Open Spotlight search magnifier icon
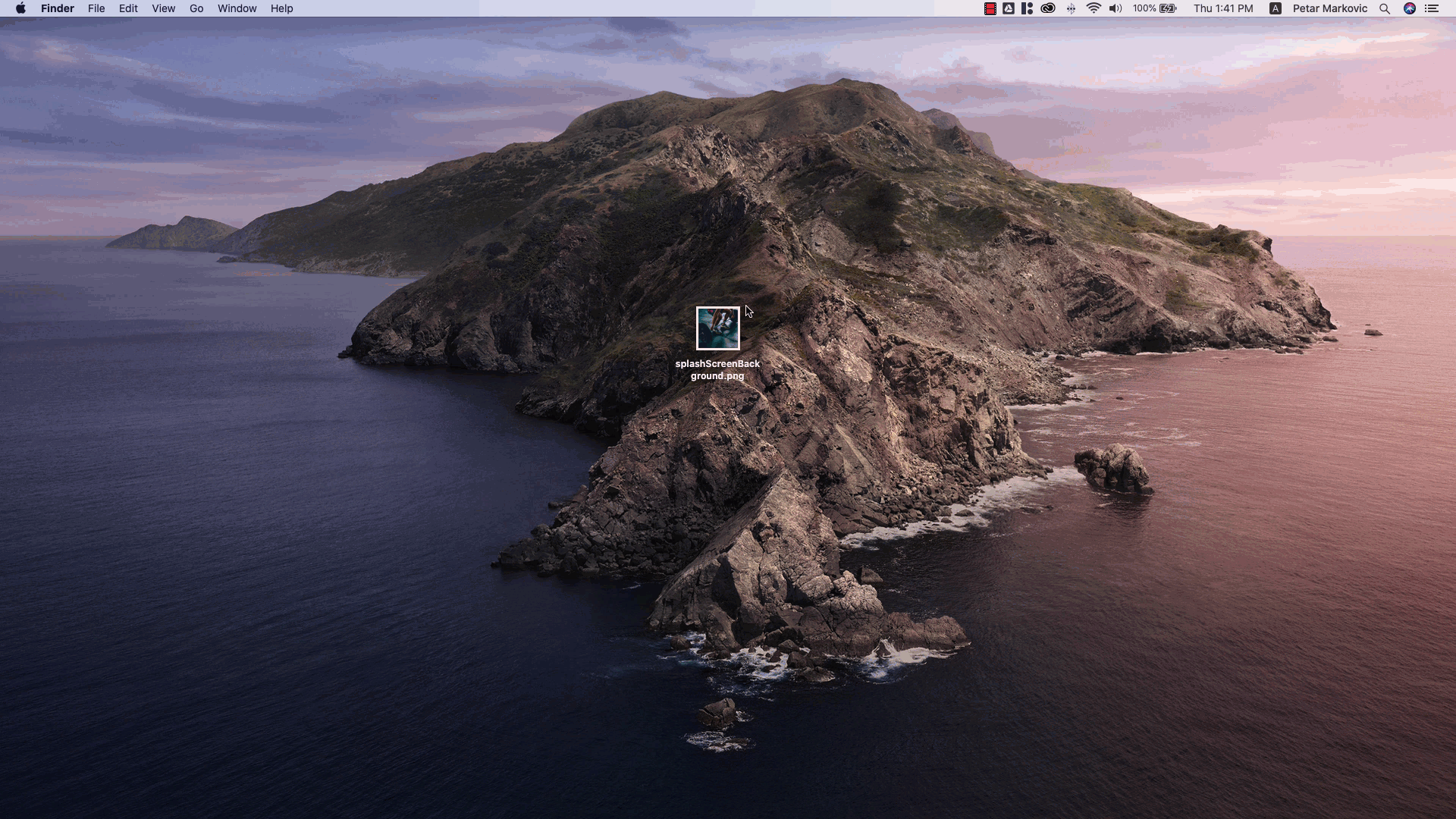The height and width of the screenshot is (819, 1456). coord(1385,8)
